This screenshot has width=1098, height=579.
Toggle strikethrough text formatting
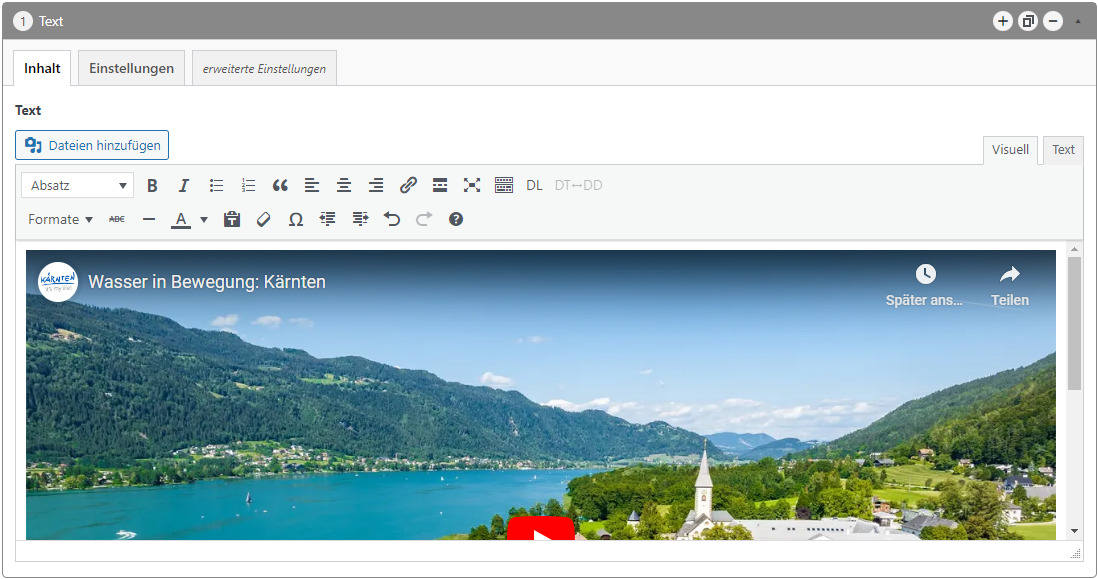point(117,219)
